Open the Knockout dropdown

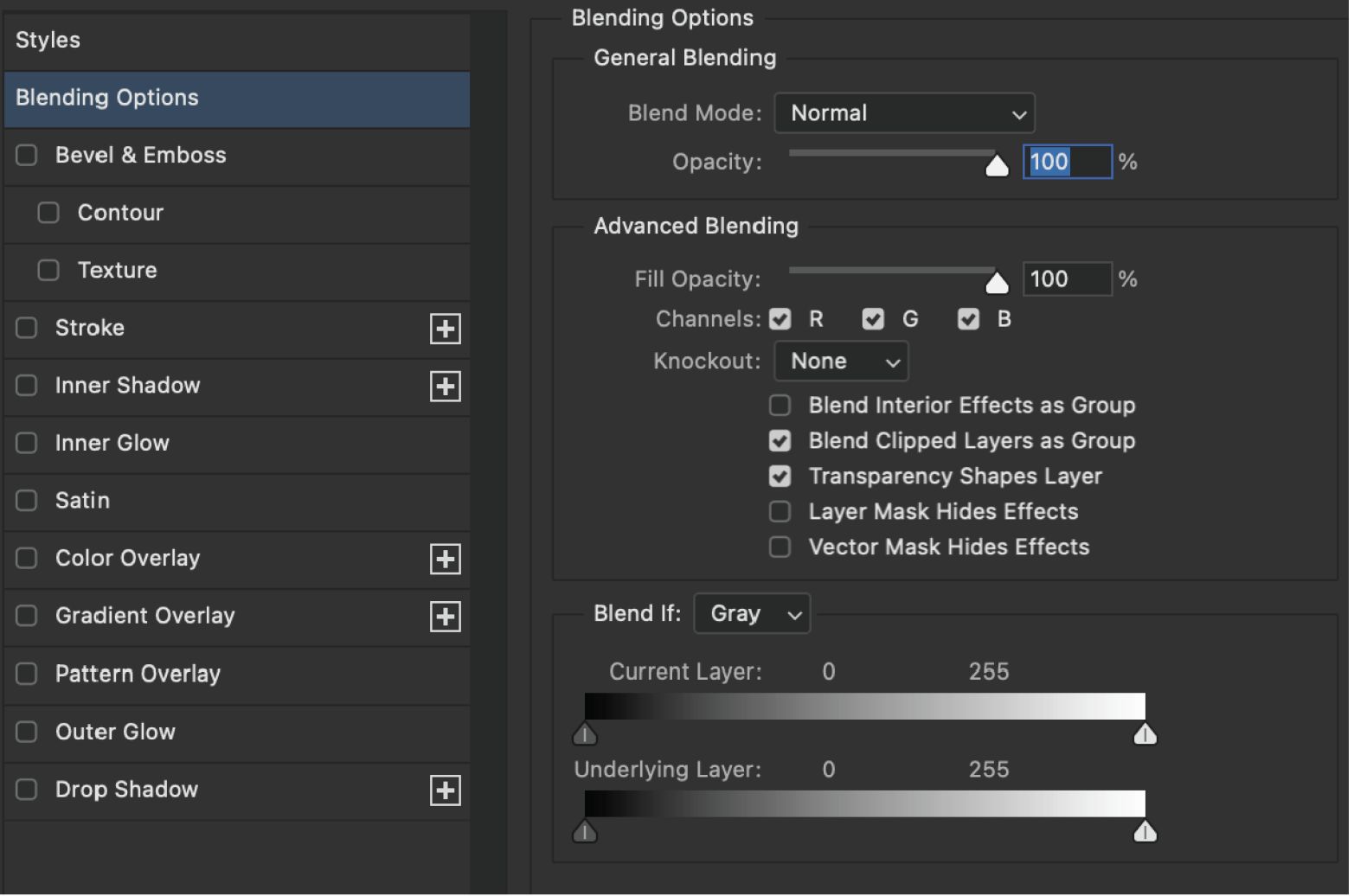click(x=841, y=362)
